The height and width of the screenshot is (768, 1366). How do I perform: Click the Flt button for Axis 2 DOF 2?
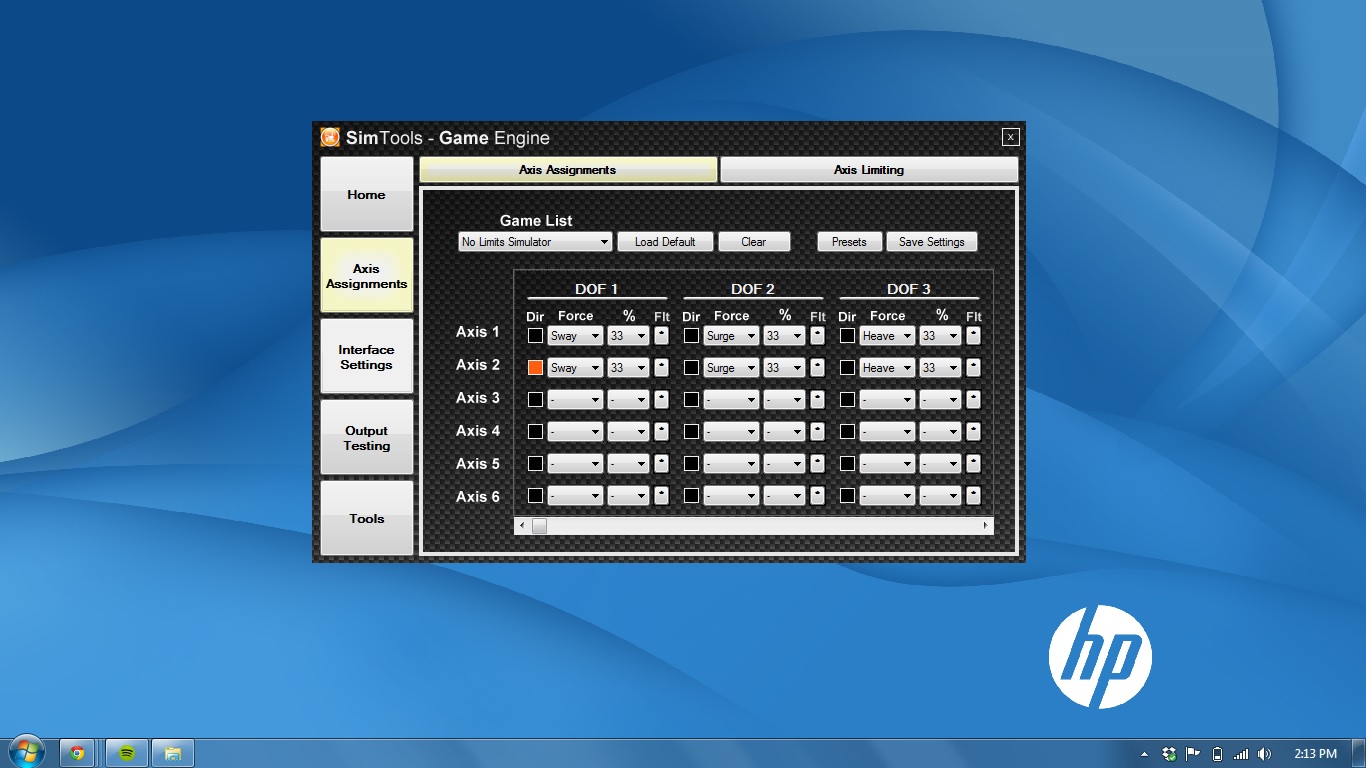click(817, 368)
